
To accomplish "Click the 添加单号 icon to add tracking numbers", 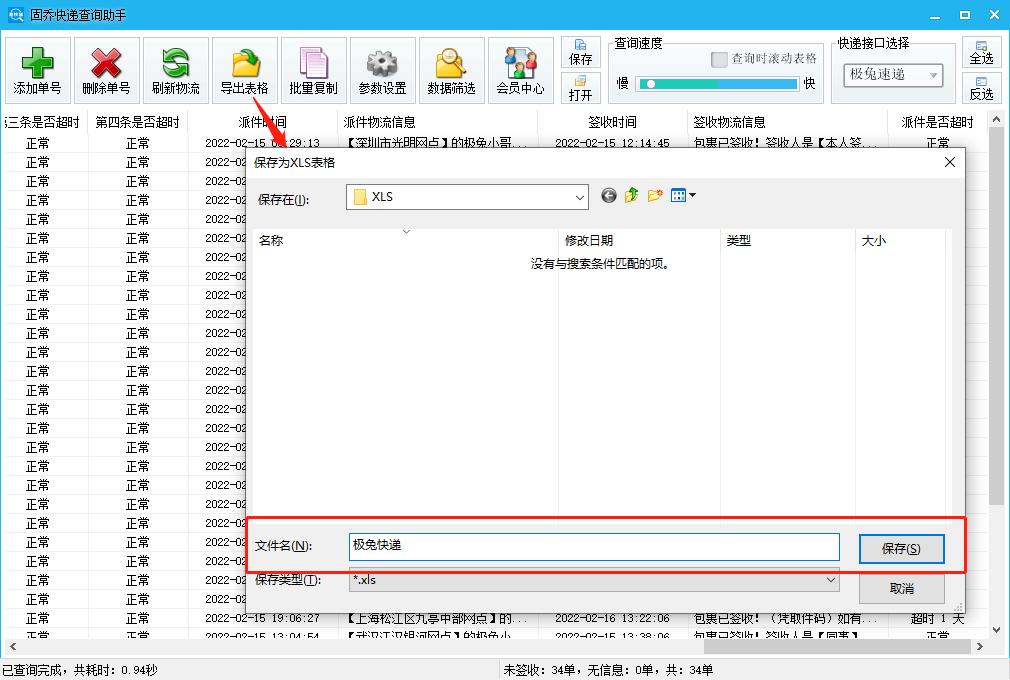I will coord(37,69).
